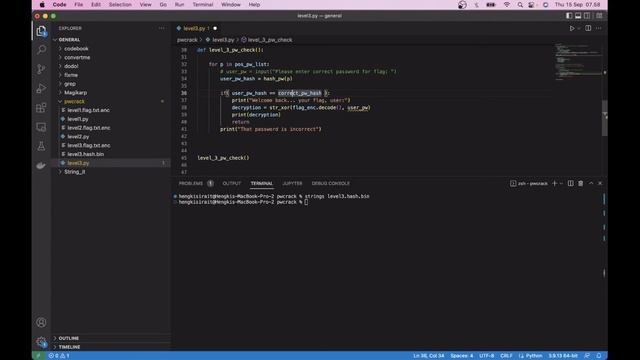Open level1.py in explorer
This screenshot has height=360, width=640.
78,119
